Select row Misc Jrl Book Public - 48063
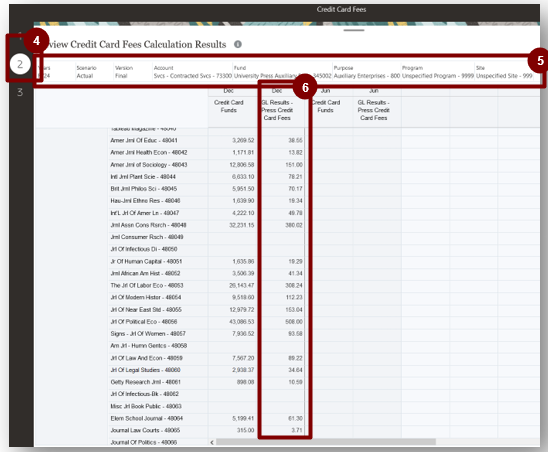 [x=146, y=406]
